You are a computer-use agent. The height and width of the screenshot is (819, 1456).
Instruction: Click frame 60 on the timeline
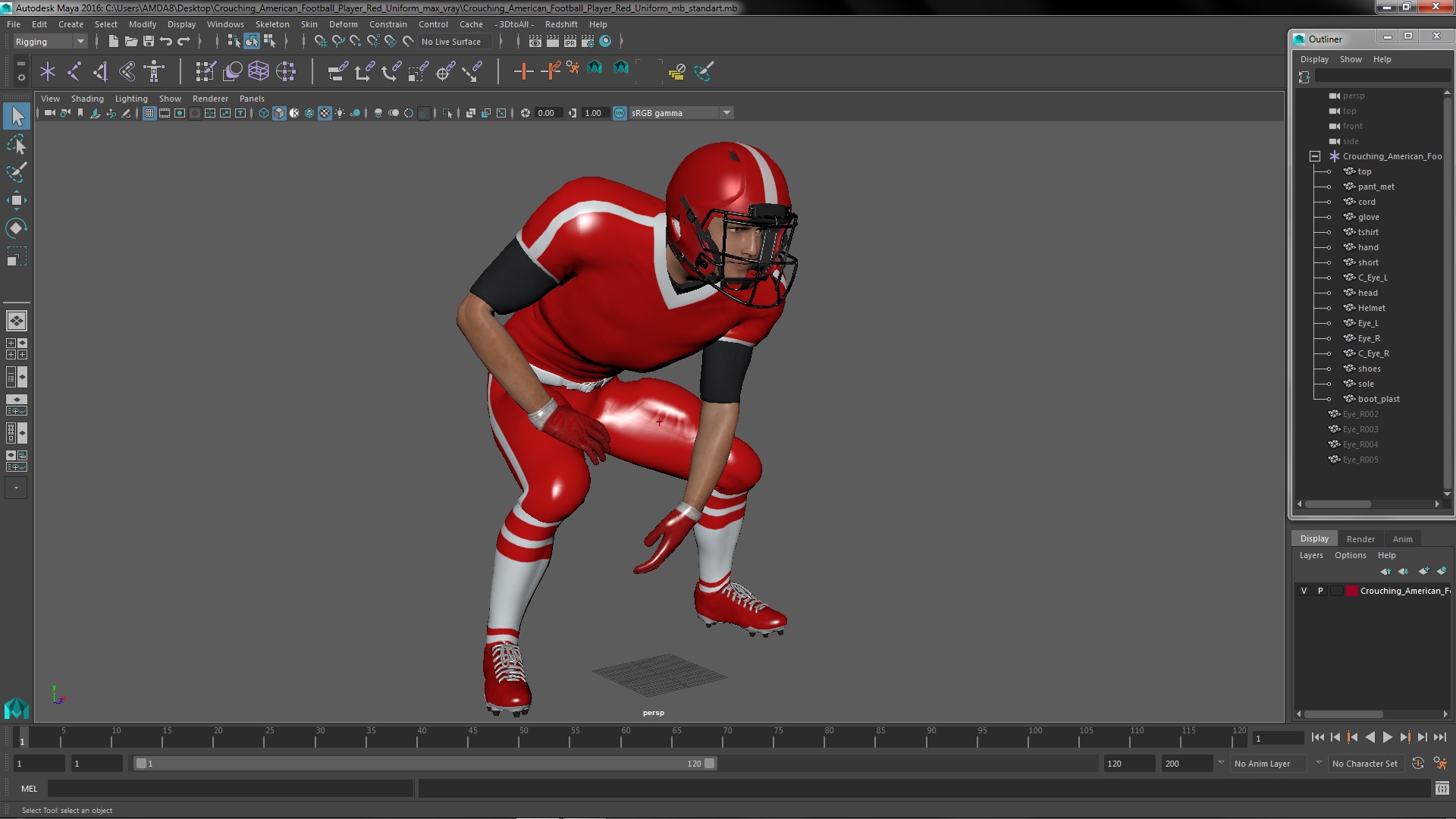point(626,737)
